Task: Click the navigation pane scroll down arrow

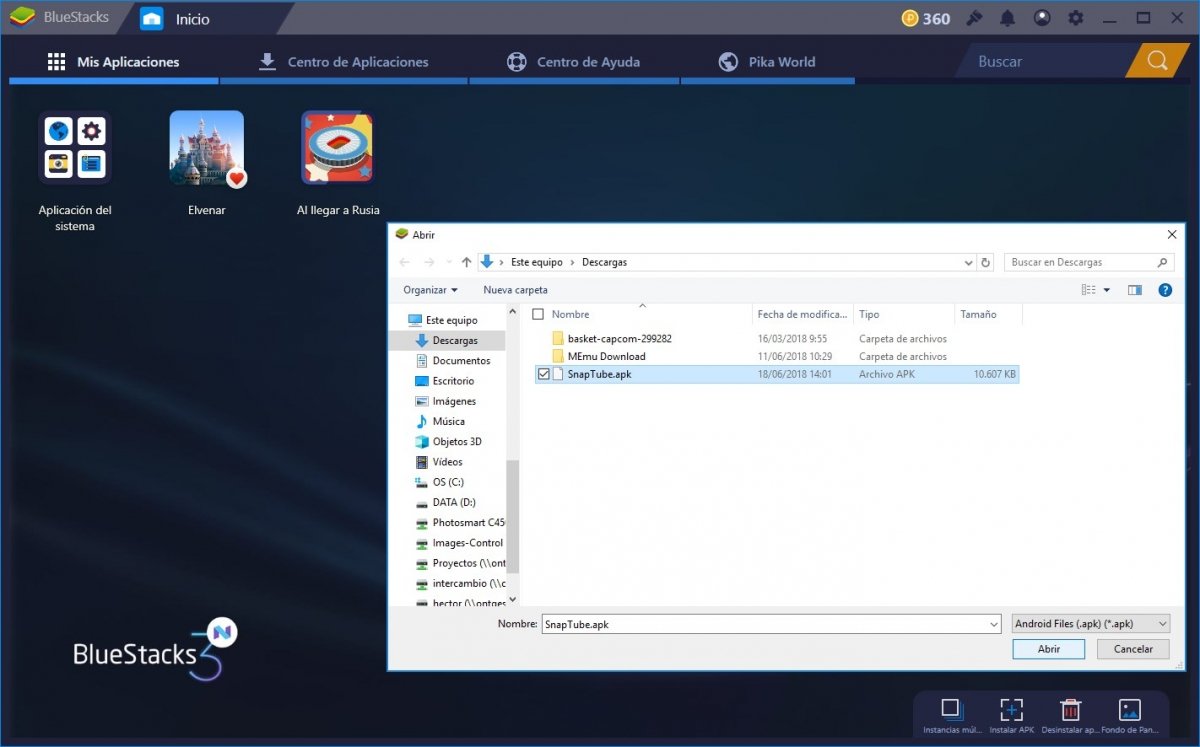Action: pos(513,599)
